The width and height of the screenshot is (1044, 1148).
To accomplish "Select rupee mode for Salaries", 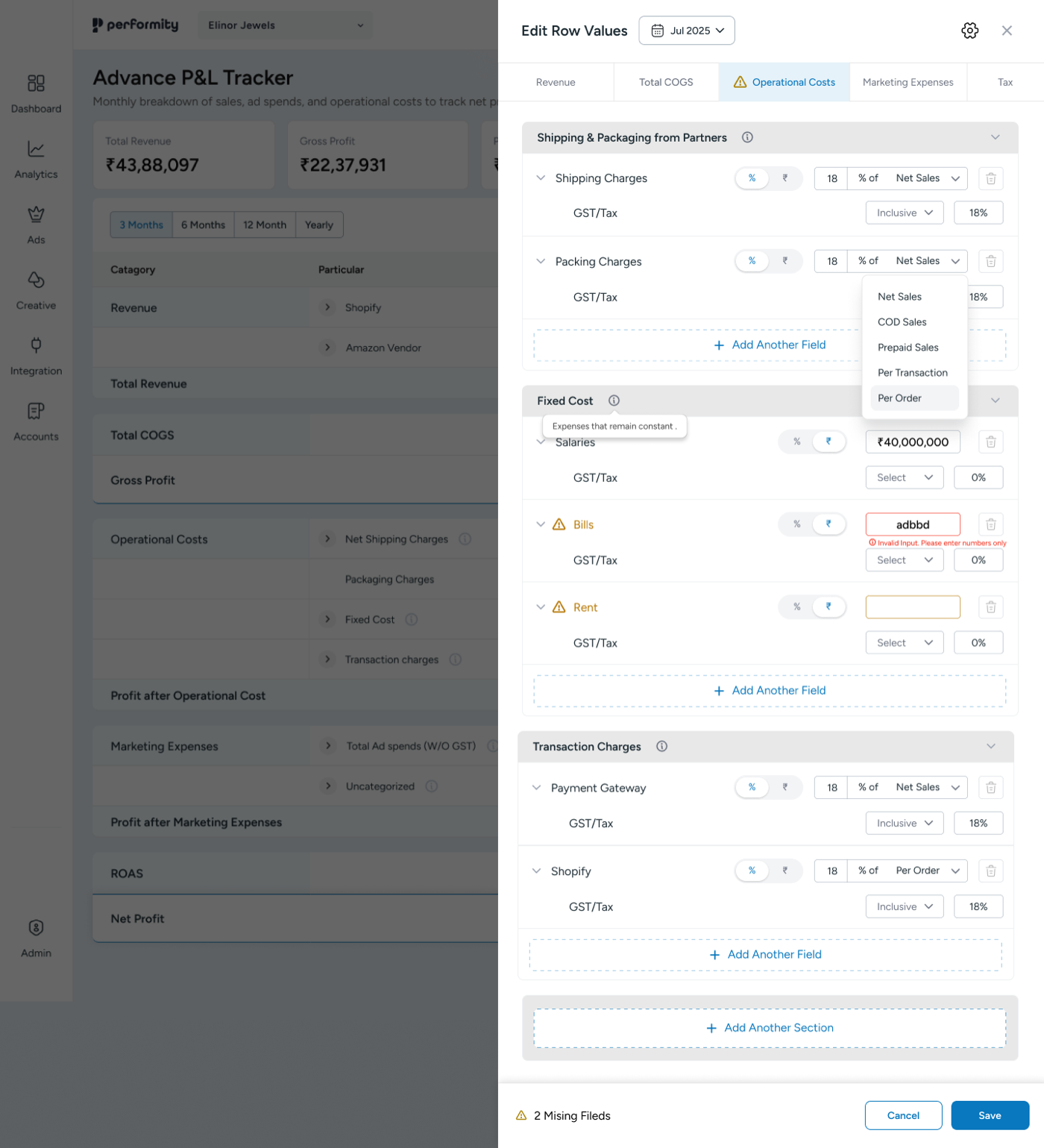I will (x=828, y=442).
